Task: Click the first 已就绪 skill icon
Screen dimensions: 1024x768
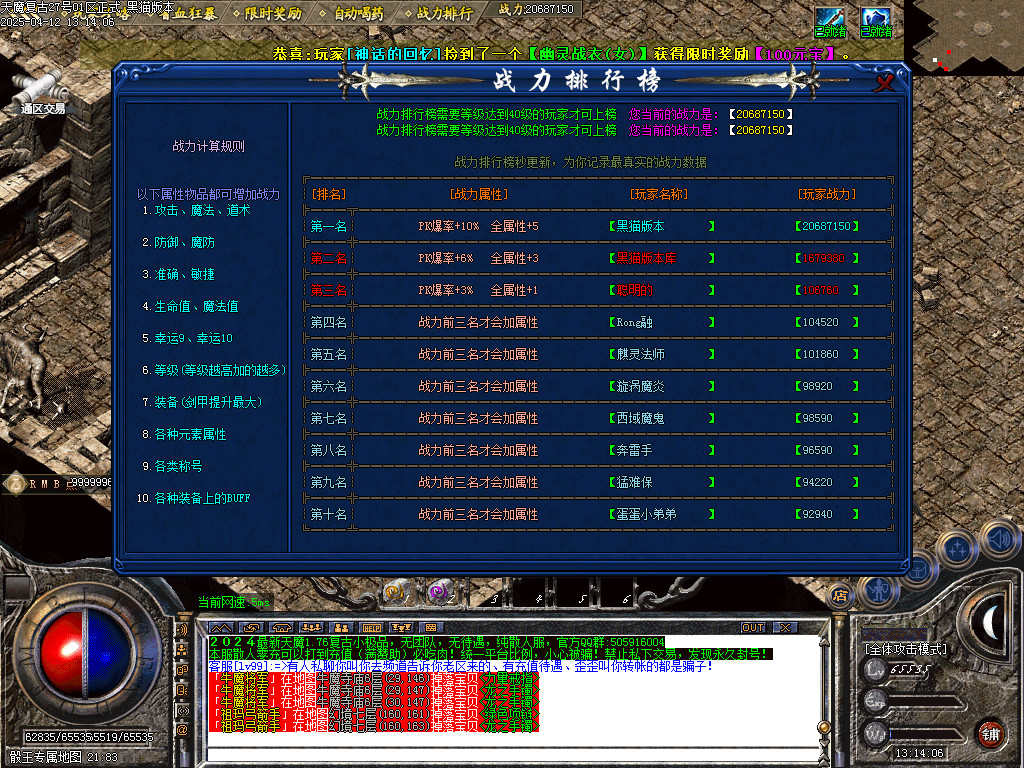Action: coord(830,20)
